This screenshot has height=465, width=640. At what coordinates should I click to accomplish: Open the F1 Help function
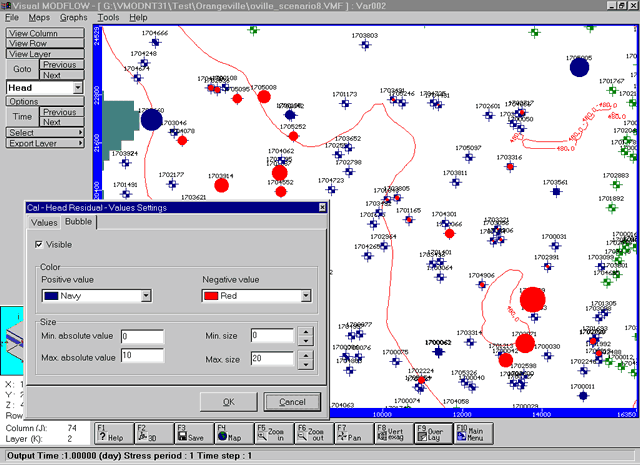(114, 433)
